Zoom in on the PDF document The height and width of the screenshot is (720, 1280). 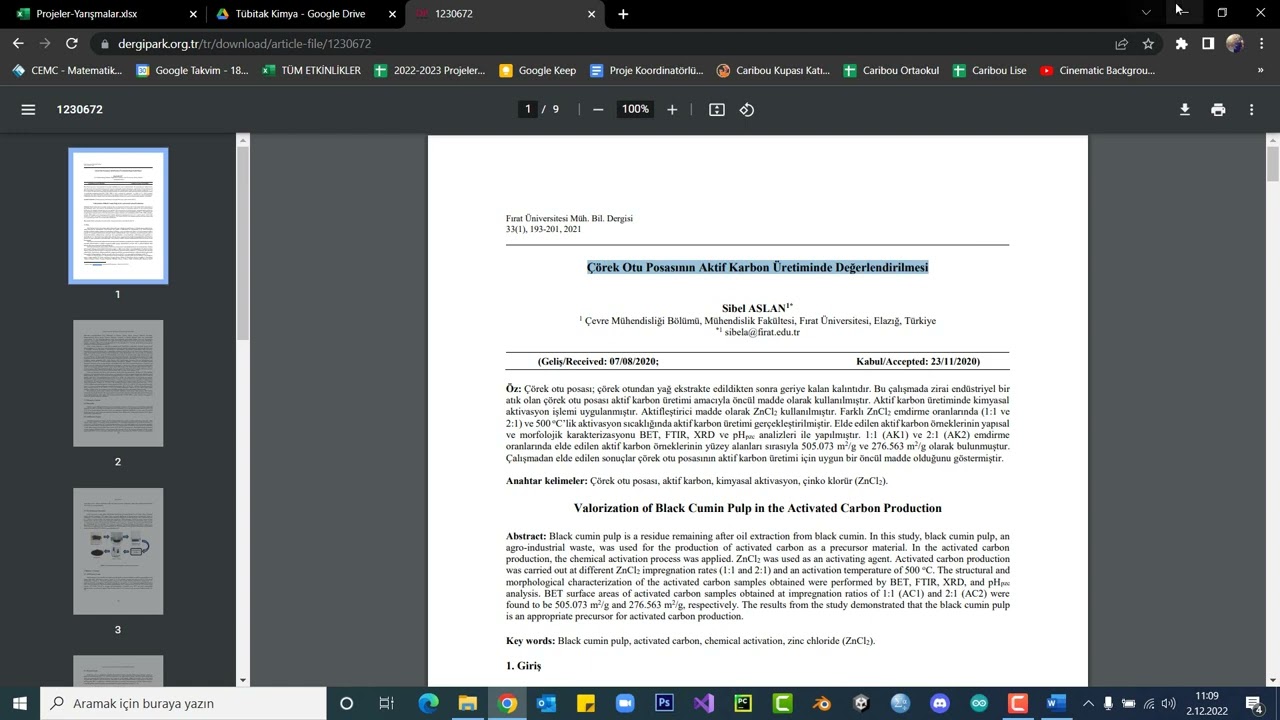pyautogui.click(x=672, y=110)
